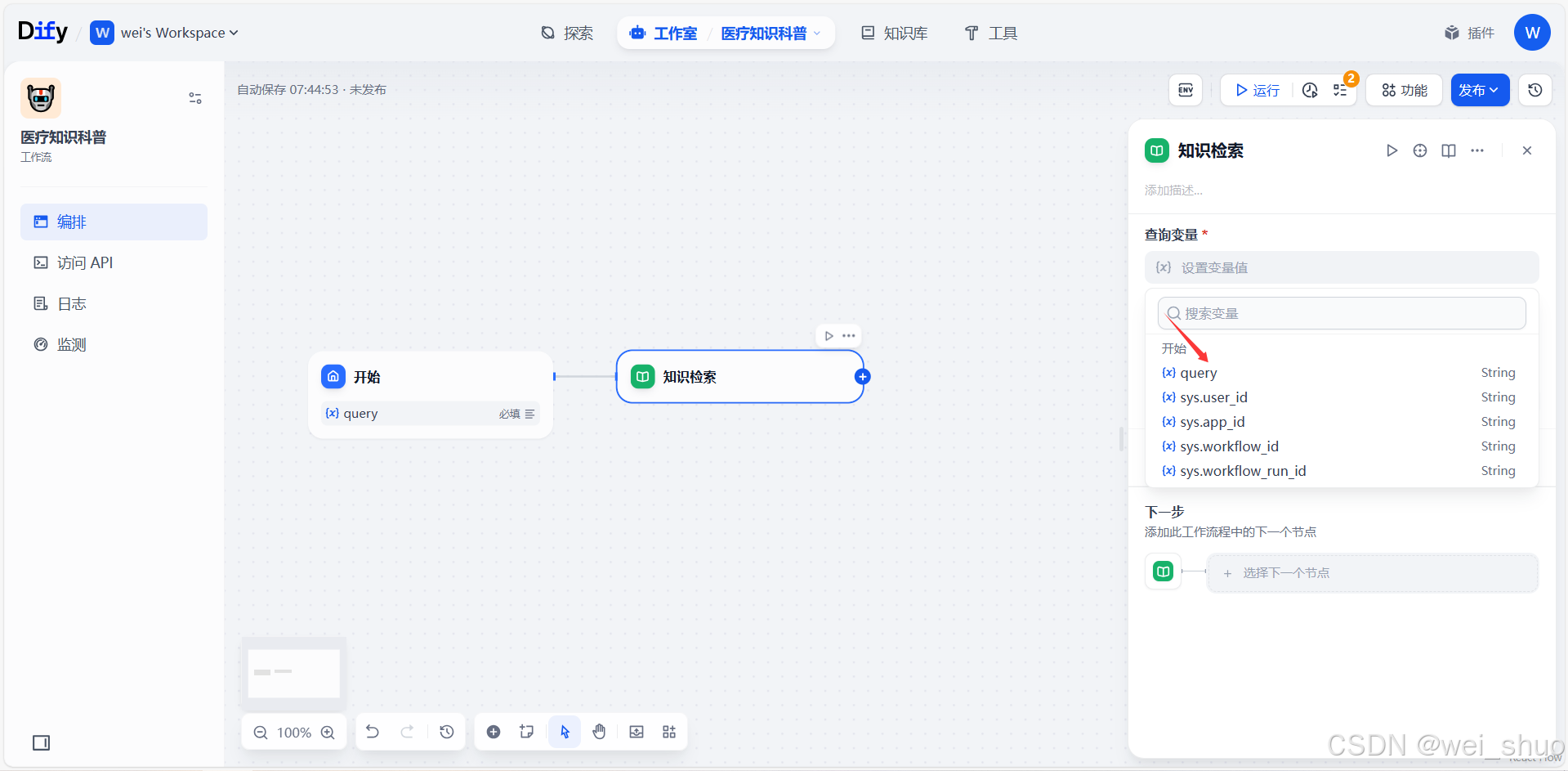Click 设置变量值 variable selector

pos(1341,267)
